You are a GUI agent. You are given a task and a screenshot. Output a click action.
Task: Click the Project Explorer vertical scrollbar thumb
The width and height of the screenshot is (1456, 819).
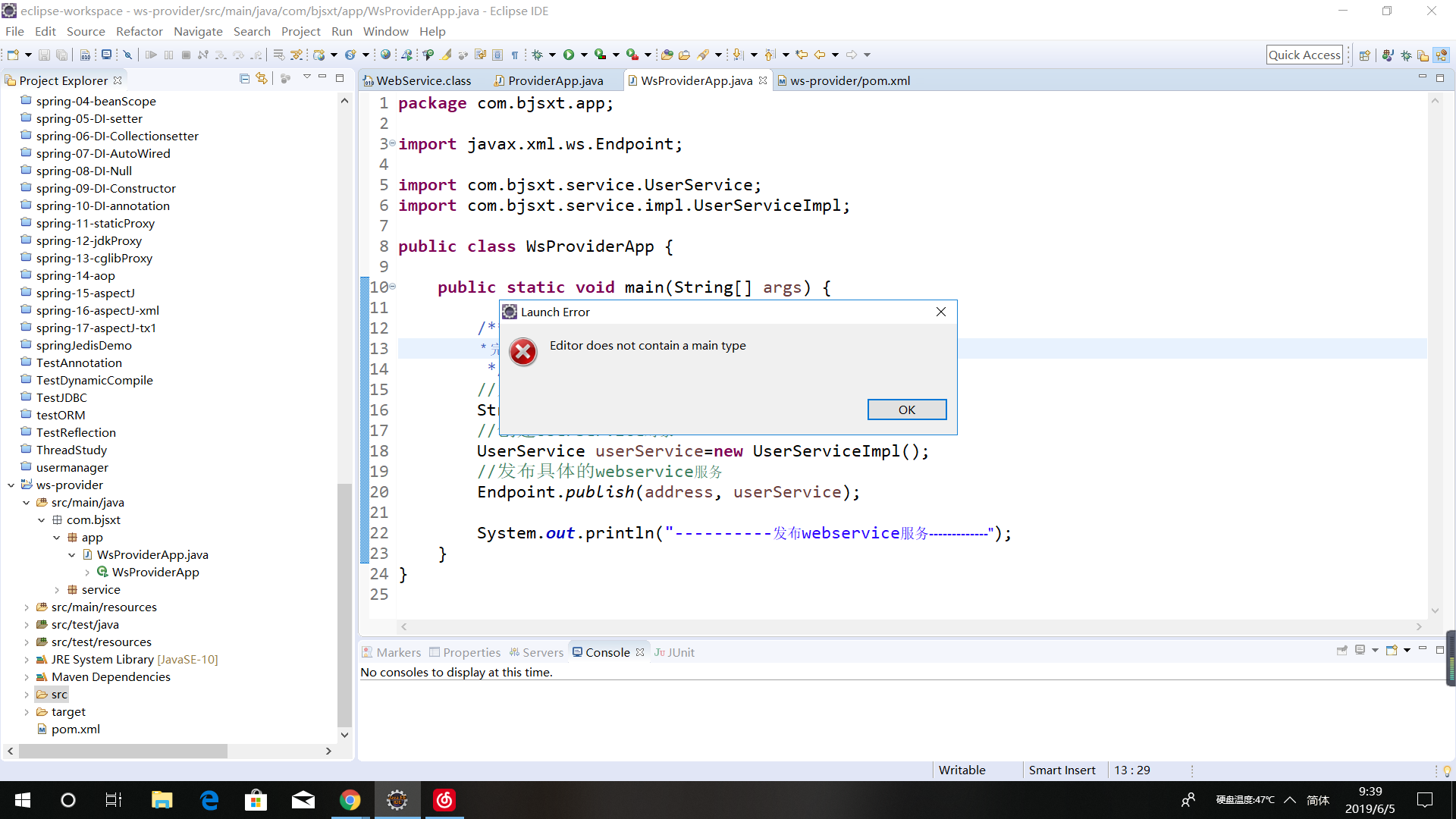pyautogui.click(x=344, y=607)
